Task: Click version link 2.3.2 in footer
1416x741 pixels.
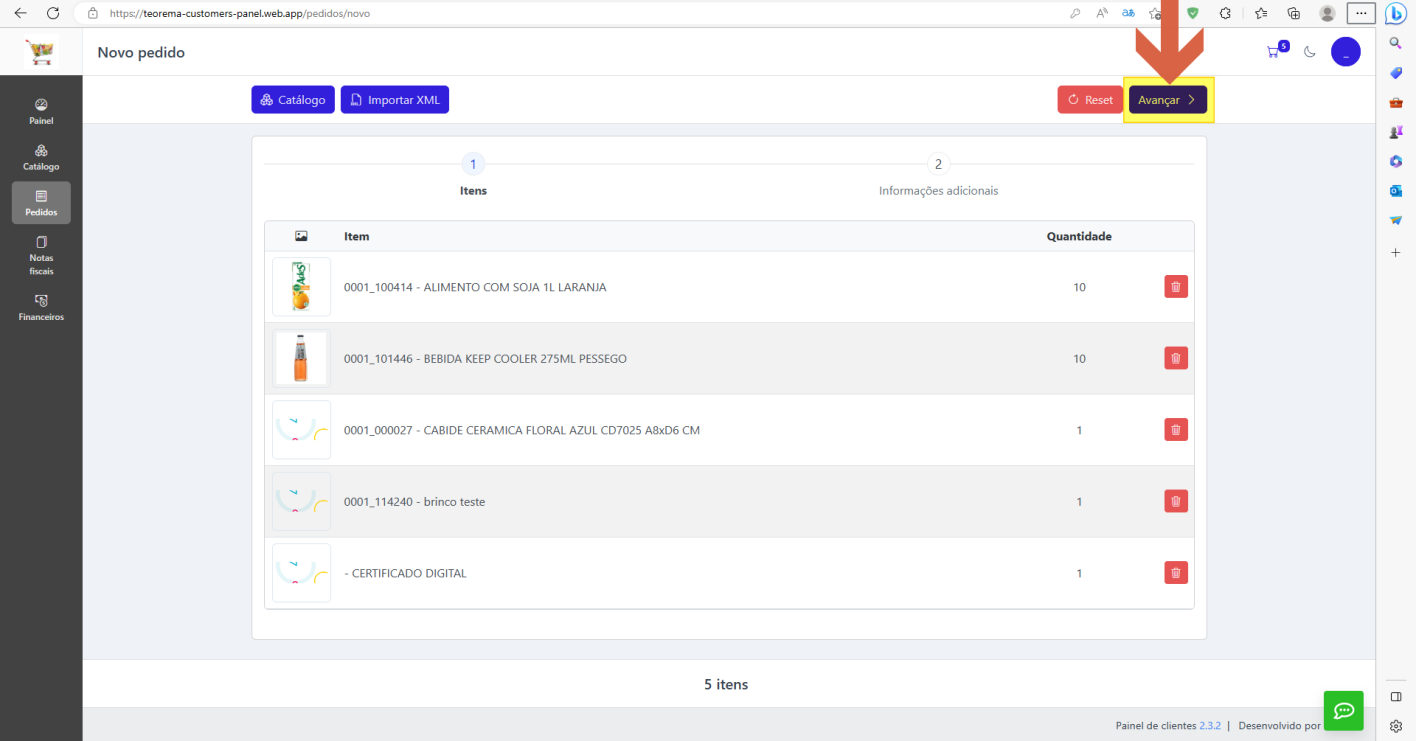Action: [1210, 725]
